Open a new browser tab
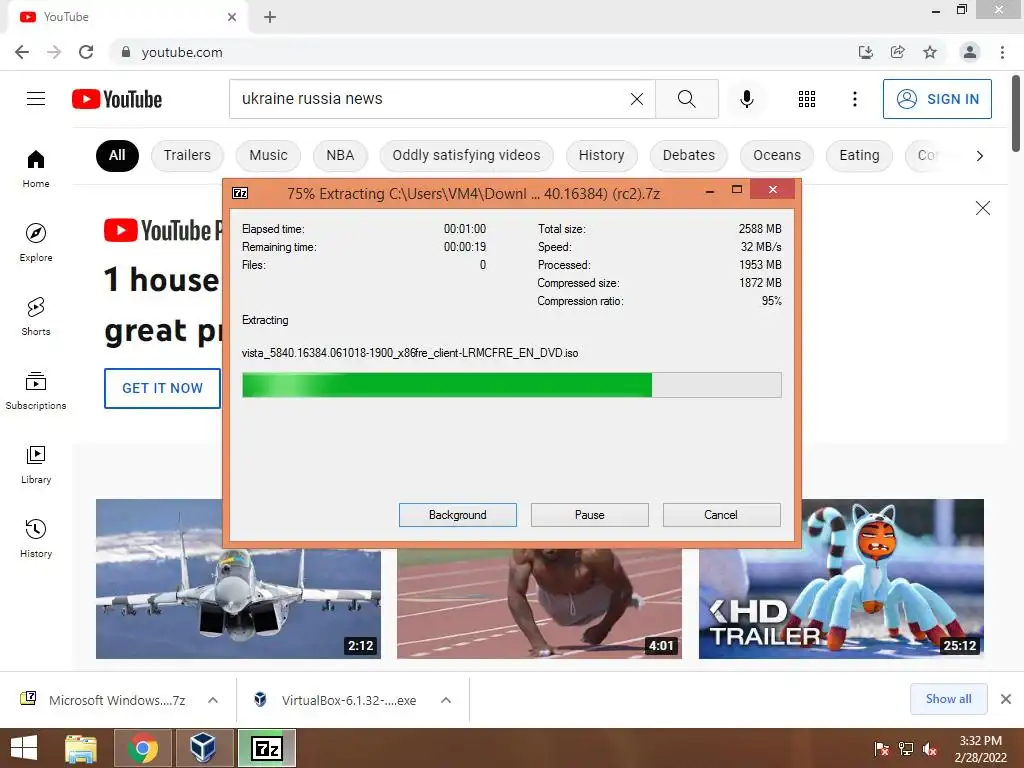Image resolution: width=1024 pixels, height=768 pixels. pos(270,17)
